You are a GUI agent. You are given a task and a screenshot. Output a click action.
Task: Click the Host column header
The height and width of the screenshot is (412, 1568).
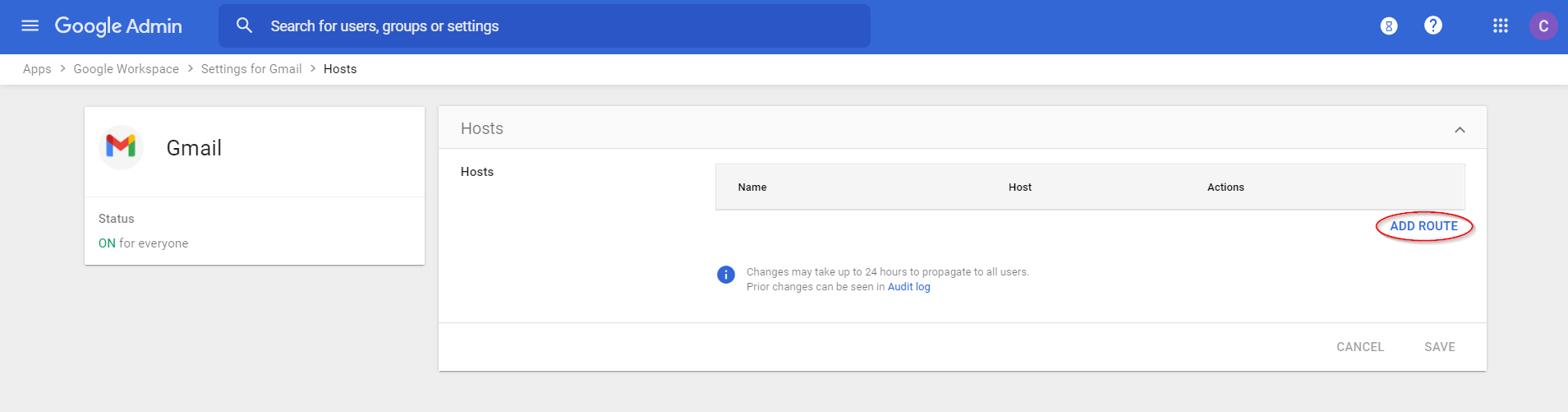tap(1020, 187)
